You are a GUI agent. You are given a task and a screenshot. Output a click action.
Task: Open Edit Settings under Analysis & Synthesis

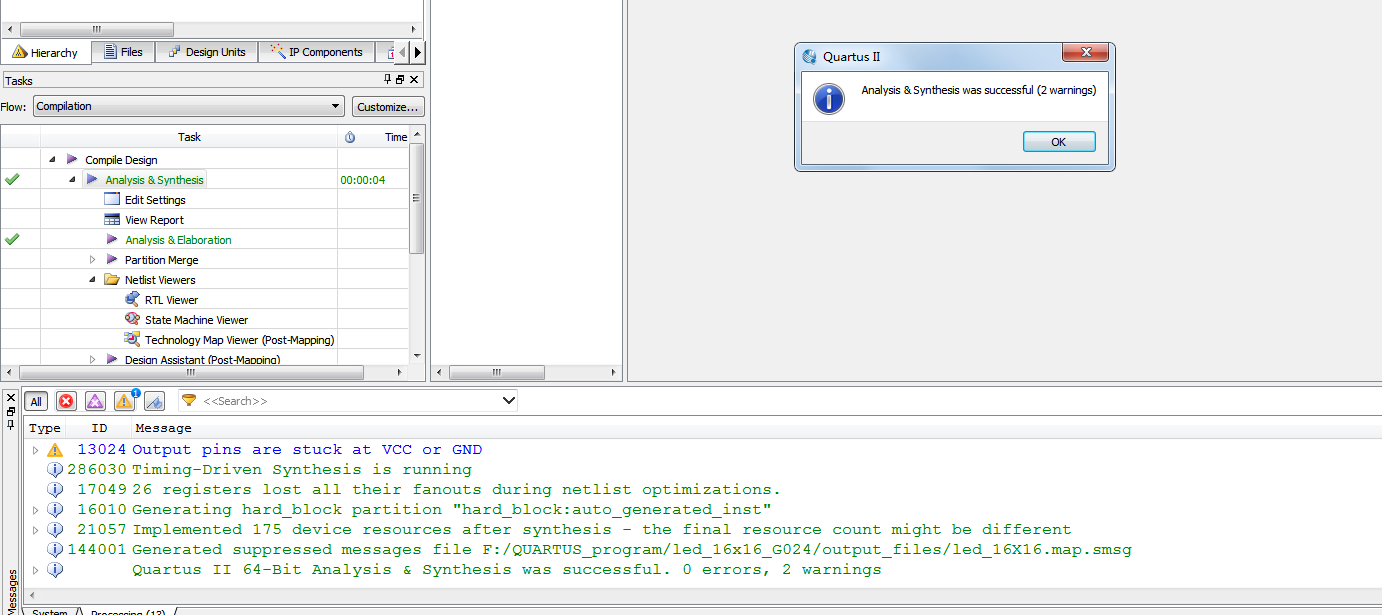click(155, 200)
